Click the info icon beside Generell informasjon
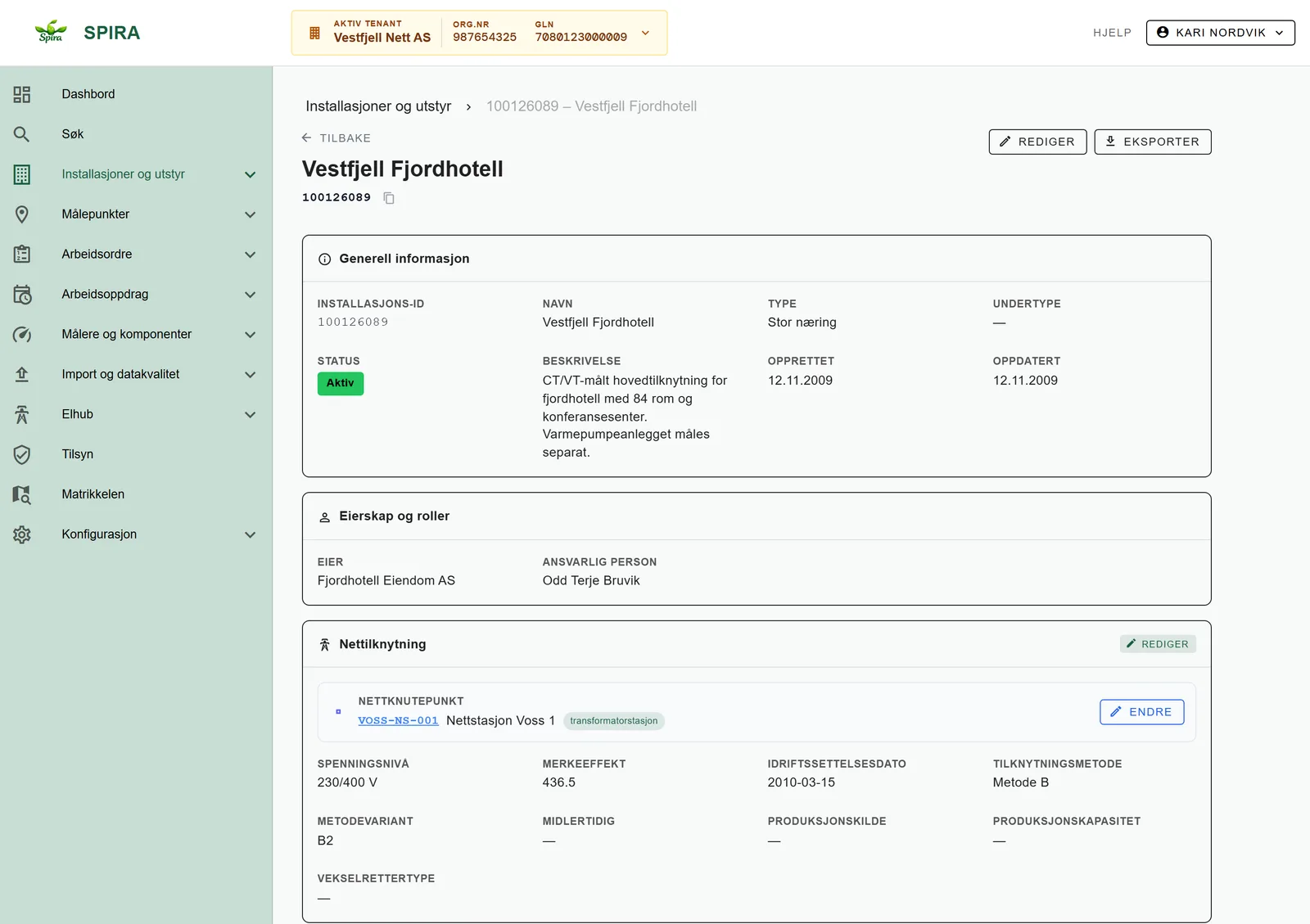 click(324, 259)
